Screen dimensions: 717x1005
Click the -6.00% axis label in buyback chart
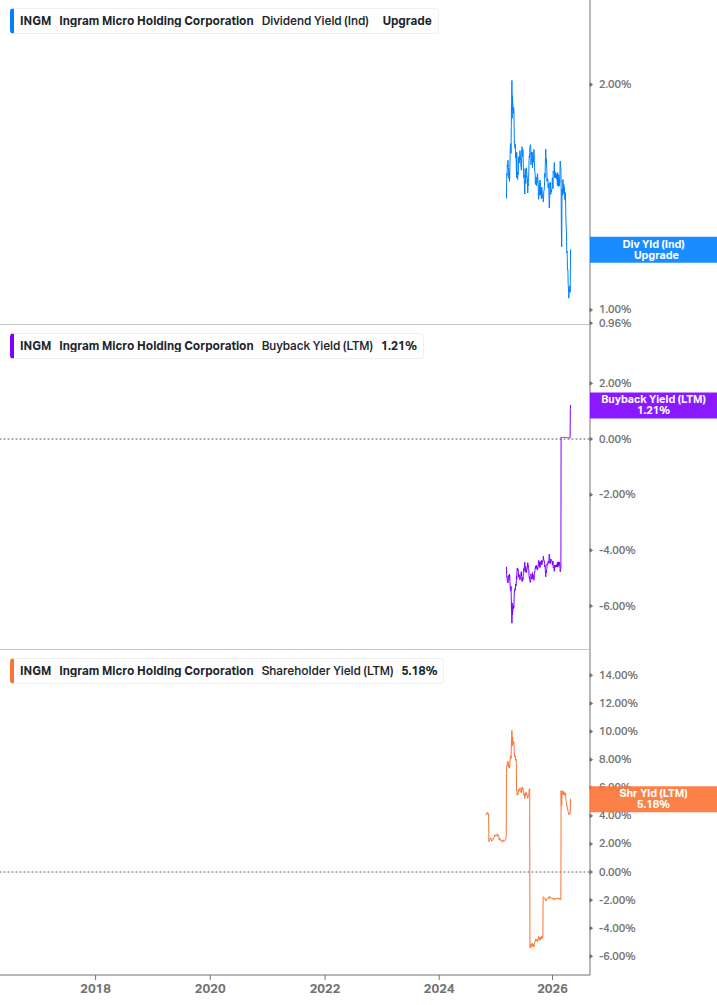(x=617, y=606)
